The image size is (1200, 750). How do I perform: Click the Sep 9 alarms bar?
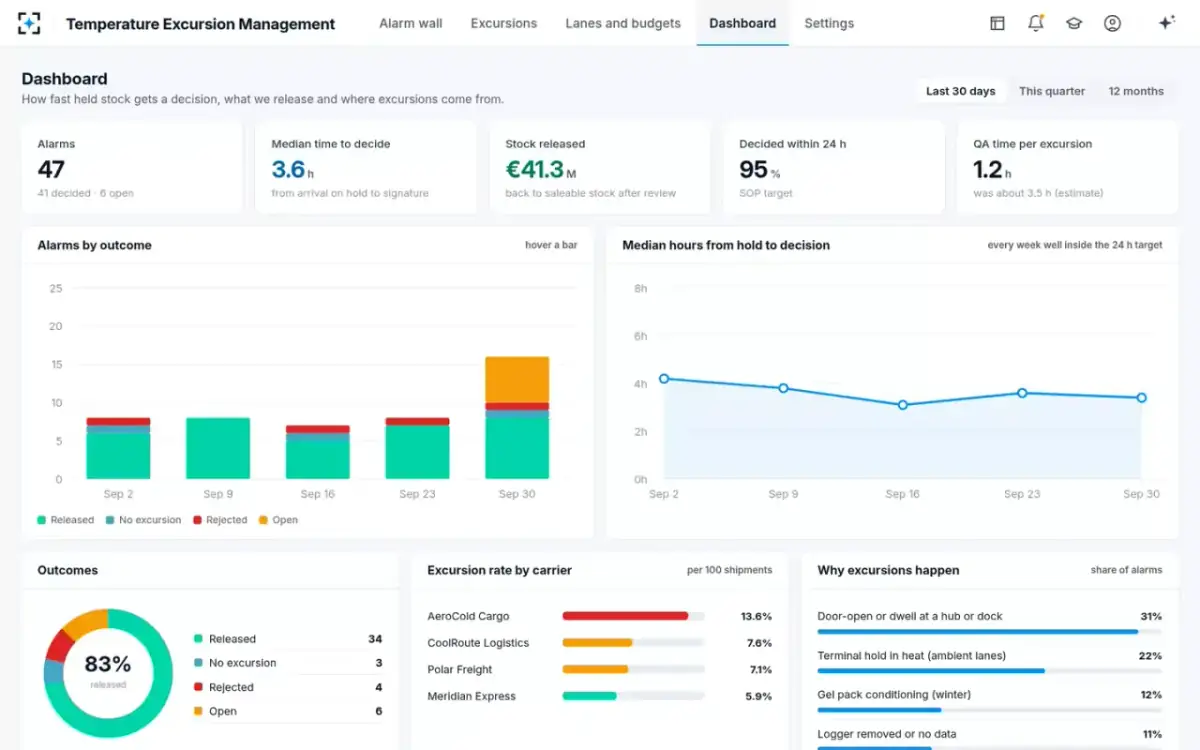(x=218, y=448)
